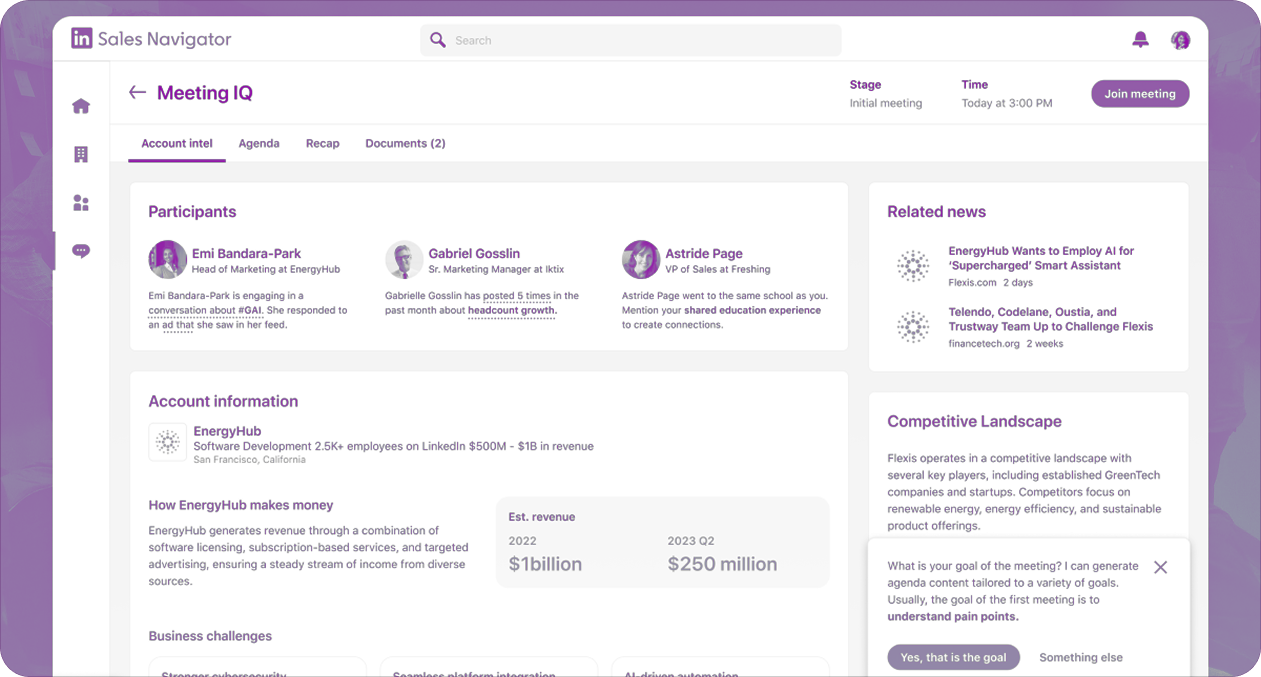Open the shared education experience link

tap(752, 310)
